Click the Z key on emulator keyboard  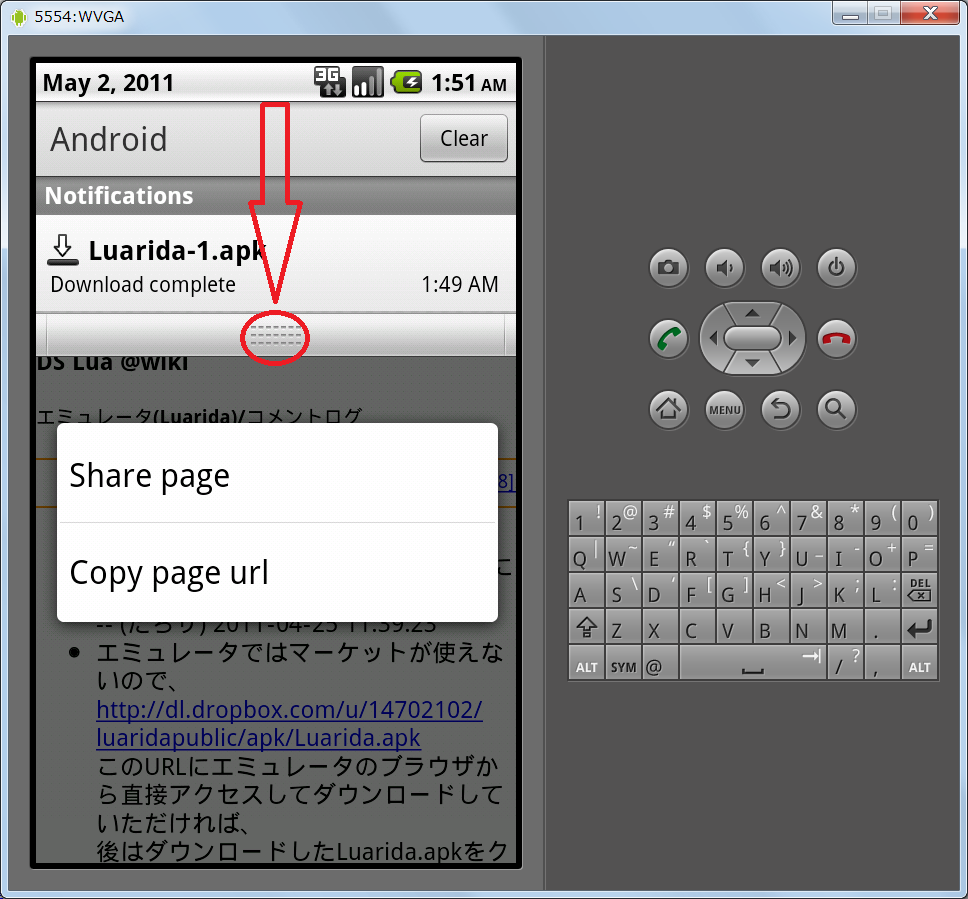[x=624, y=626]
